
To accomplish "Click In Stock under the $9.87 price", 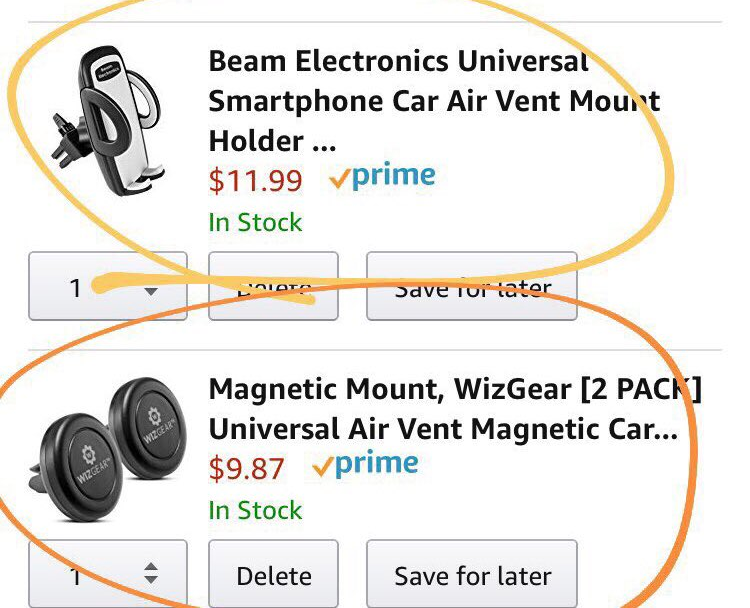I will click(x=255, y=510).
